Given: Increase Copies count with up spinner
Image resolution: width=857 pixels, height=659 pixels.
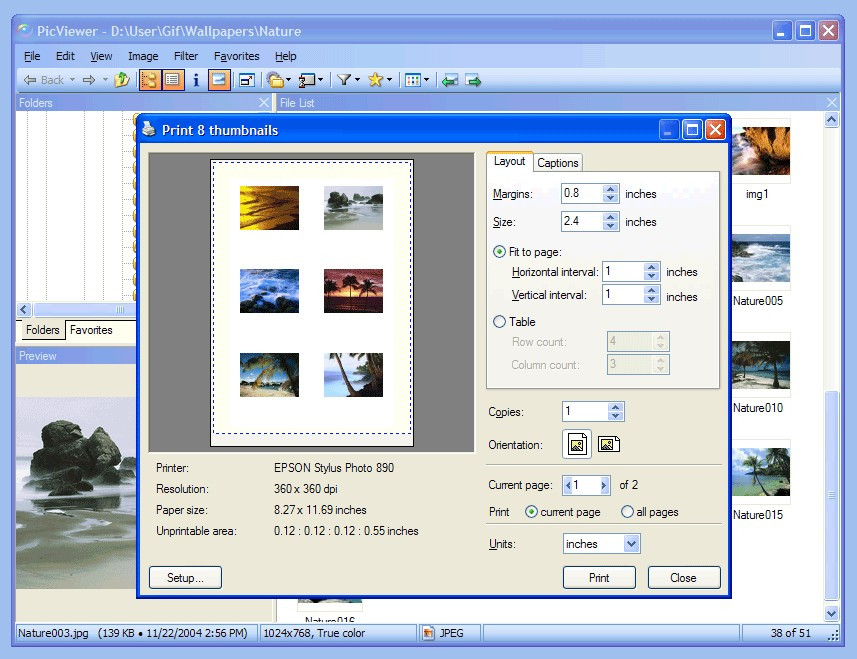Looking at the screenshot, I should pos(615,407).
